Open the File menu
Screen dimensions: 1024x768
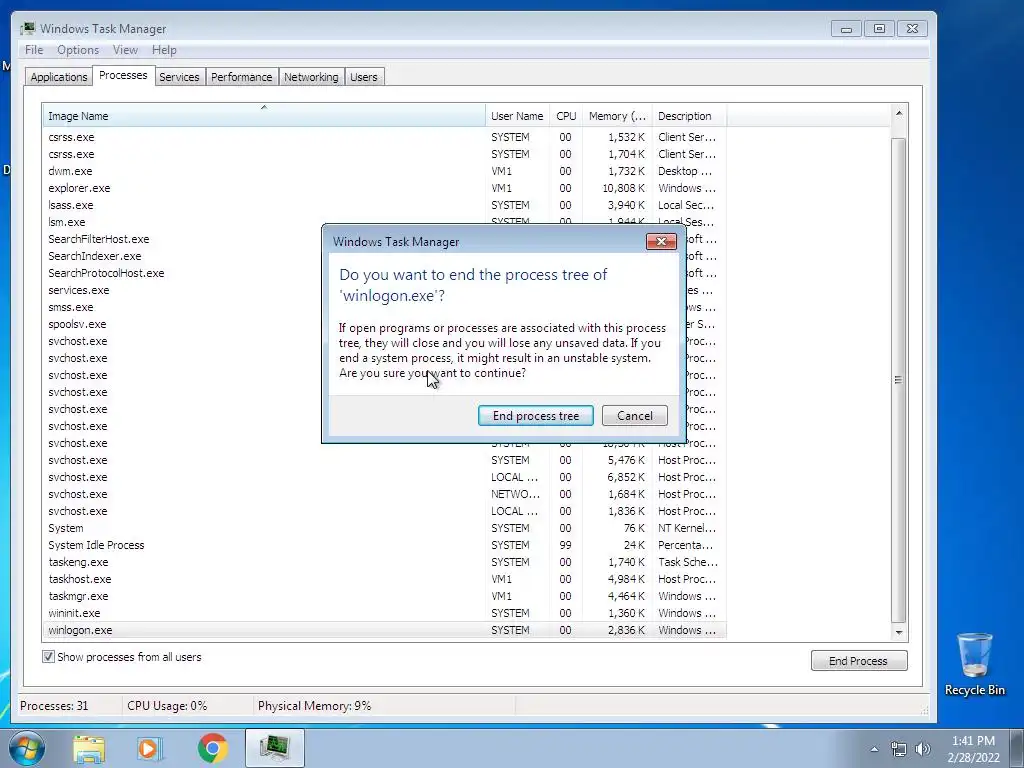click(34, 50)
